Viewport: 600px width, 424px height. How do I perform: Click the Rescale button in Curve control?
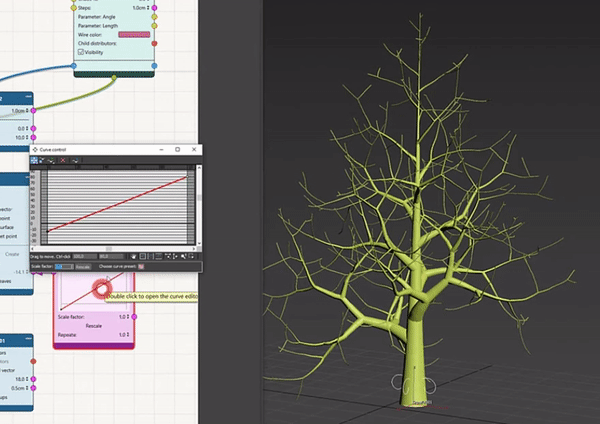click(x=83, y=267)
